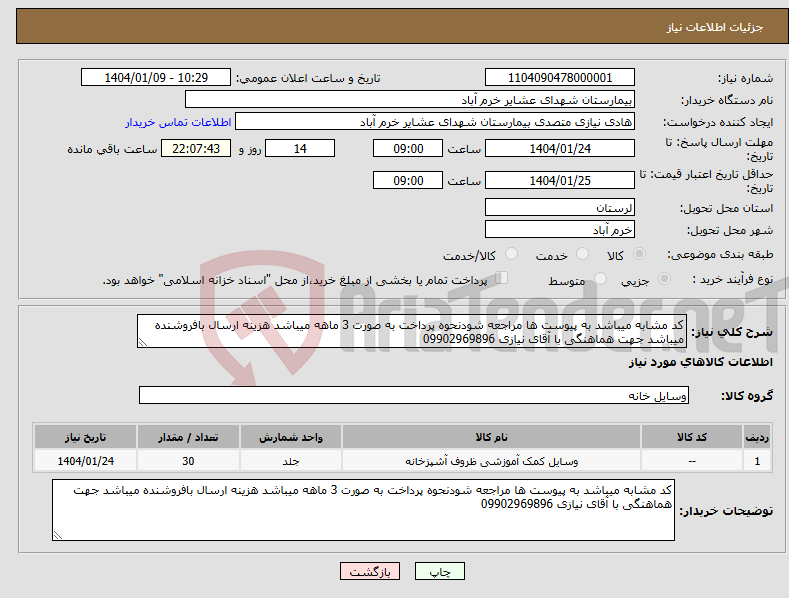The image size is (789, 598).
Task: Select the خدمت radio button
Action: click(x=582, y=254)
